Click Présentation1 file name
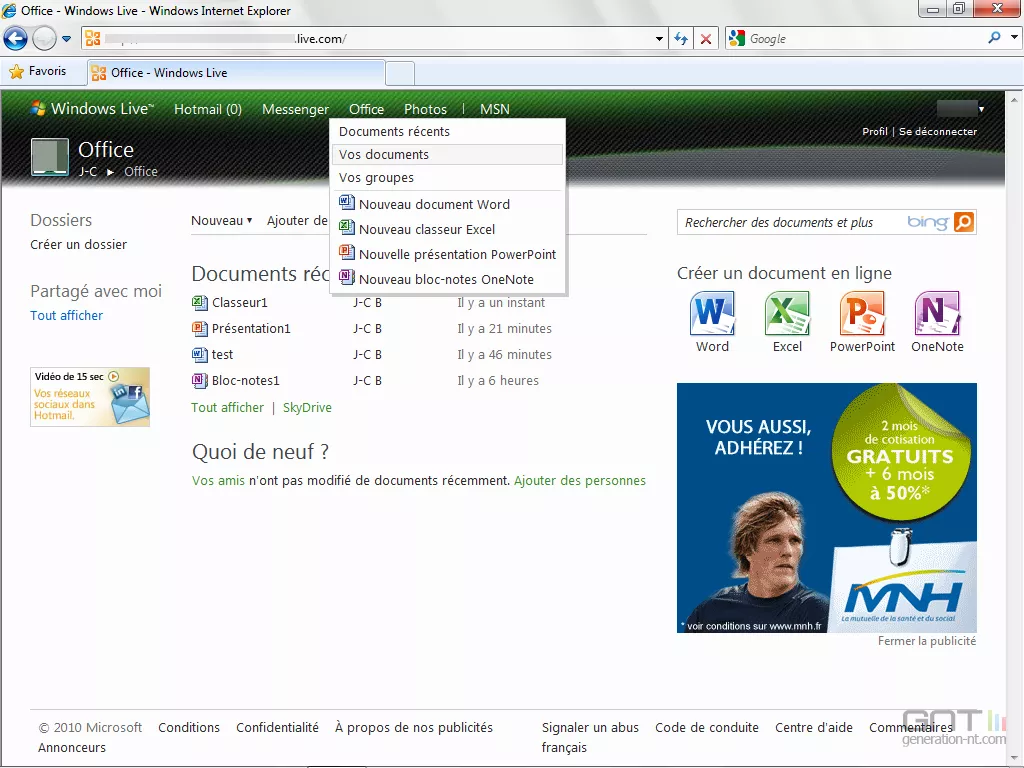Image resolution: width=1024 pixels, height=768 pixels. click(x=251, y=328)
